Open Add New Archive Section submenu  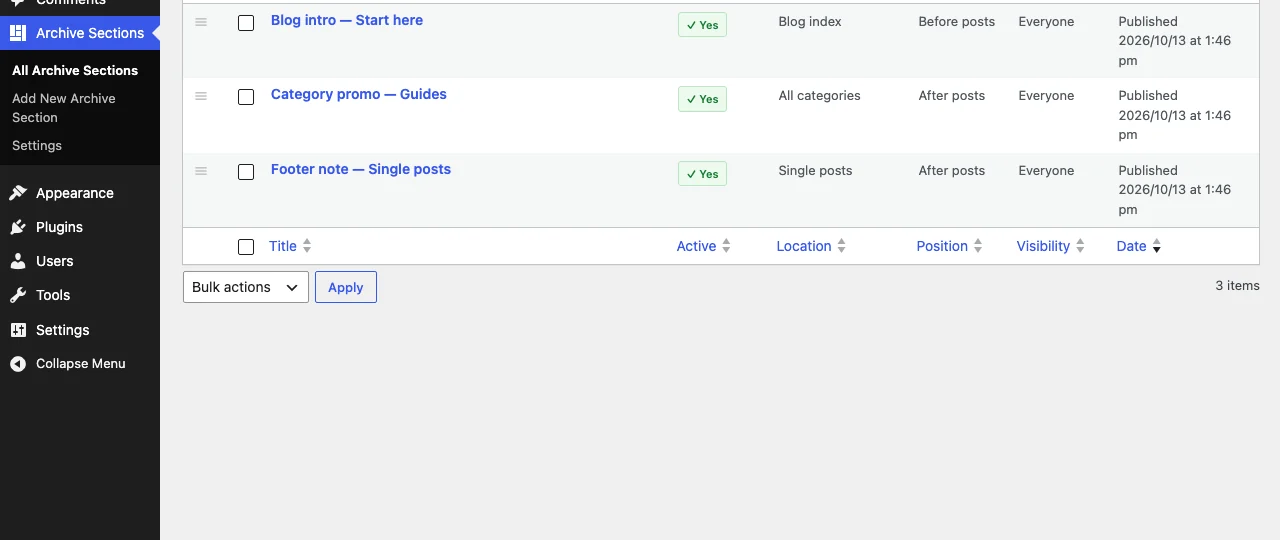[64, 108]
